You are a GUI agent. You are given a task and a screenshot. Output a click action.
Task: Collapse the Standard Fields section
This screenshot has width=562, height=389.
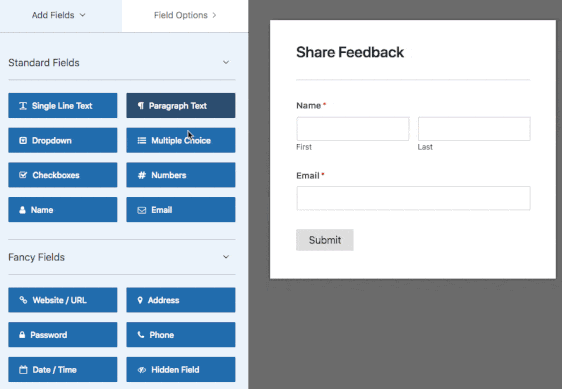pyautogui.click(x=226, y=62)
